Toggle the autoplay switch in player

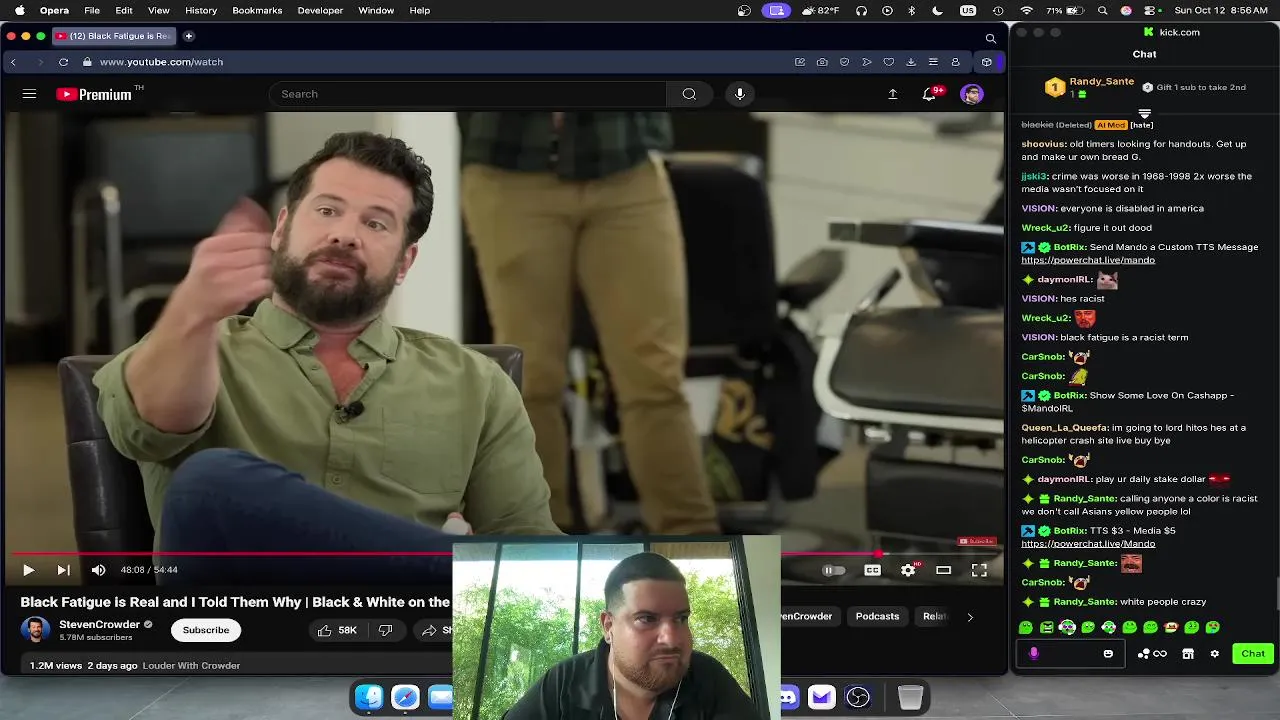[x=833, y=570]
